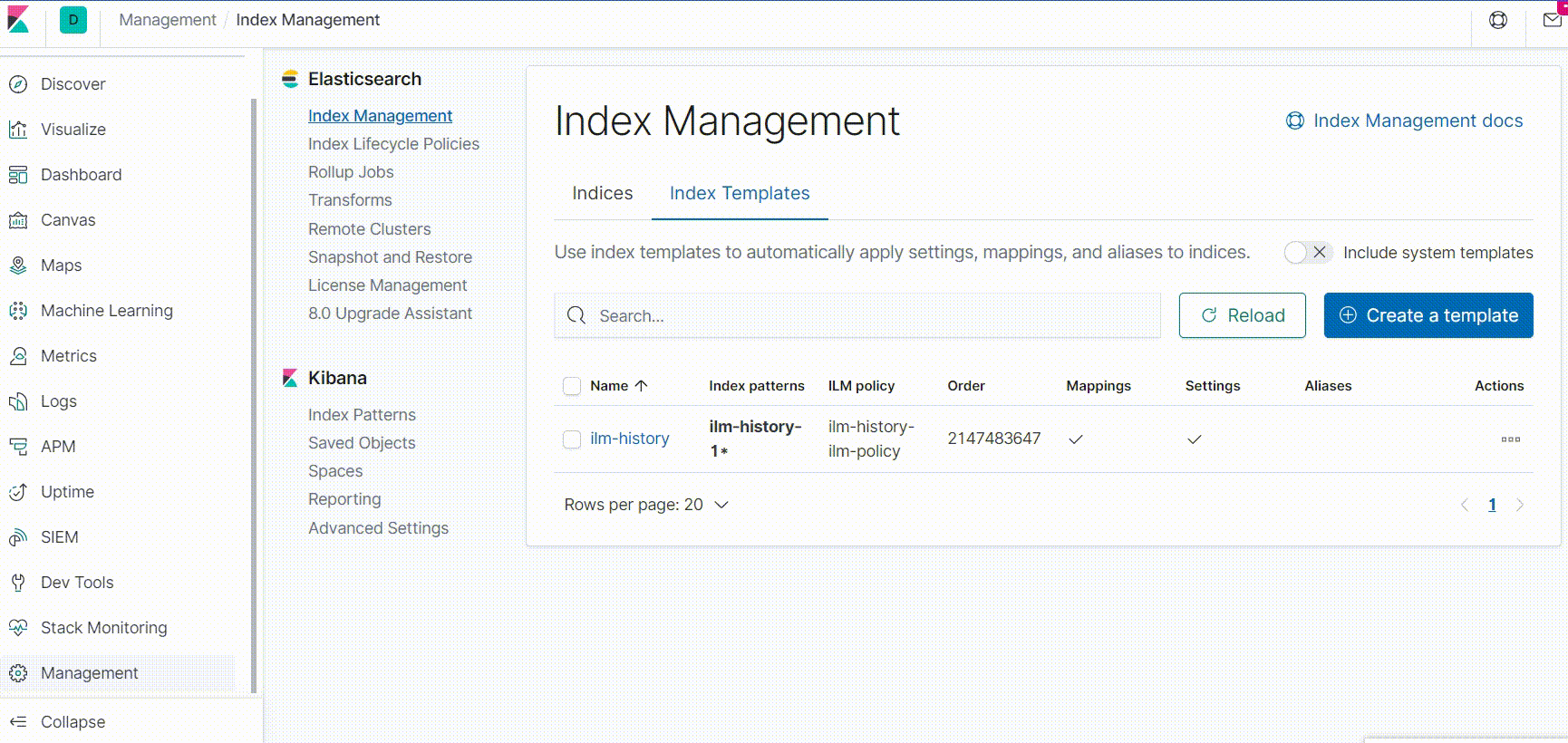Viewport: 1568px width, 743px height.
Task: Click Create a template button
Action: pos(1428,315)
